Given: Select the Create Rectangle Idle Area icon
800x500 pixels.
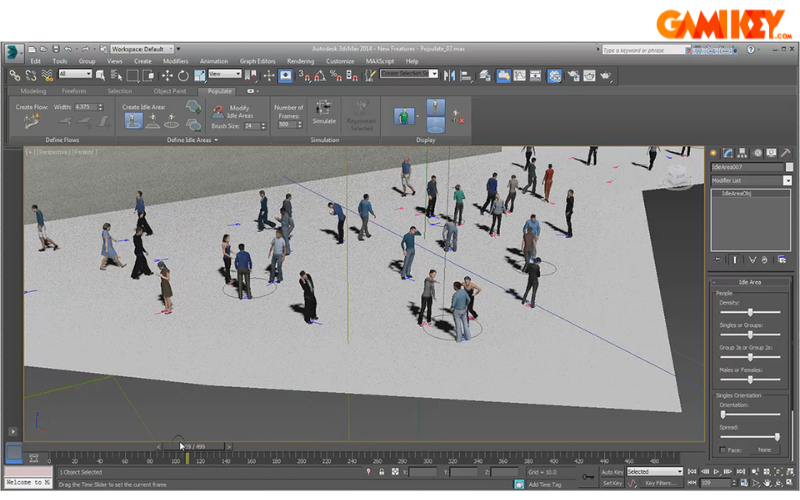Looking at the screenshot, I should point(153,121).
